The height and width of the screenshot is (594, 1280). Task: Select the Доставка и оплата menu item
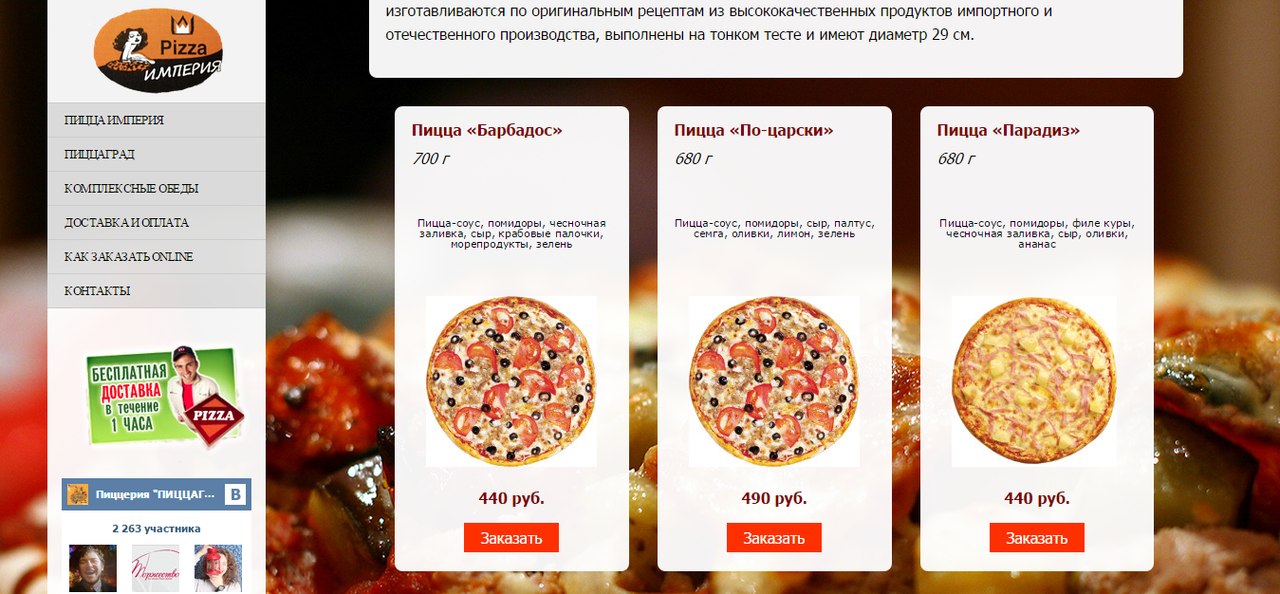point(156,222)
